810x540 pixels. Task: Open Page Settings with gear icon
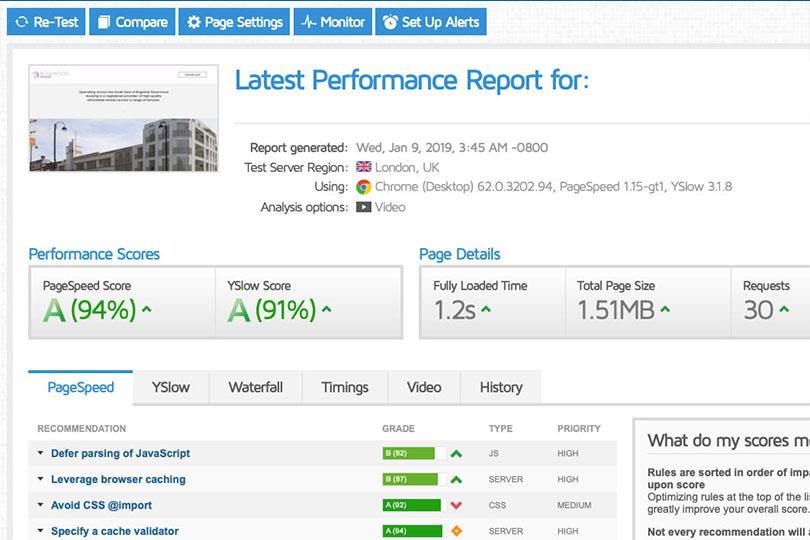click(x=235, y=22)
